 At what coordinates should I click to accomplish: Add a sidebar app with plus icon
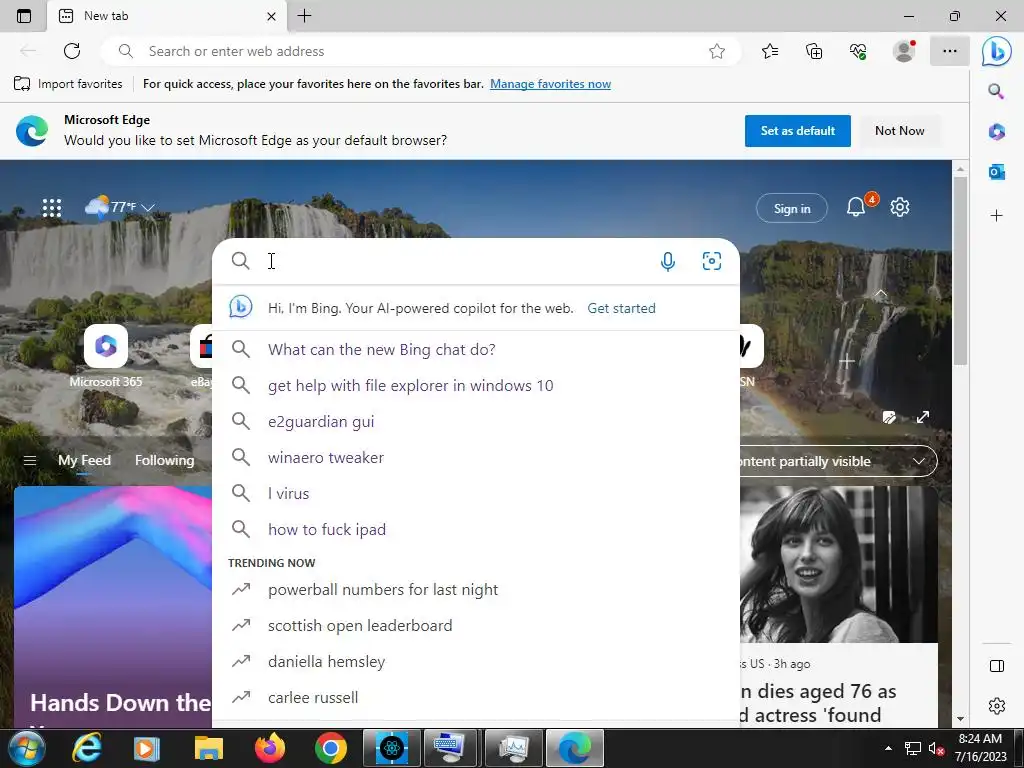[997, 216]
